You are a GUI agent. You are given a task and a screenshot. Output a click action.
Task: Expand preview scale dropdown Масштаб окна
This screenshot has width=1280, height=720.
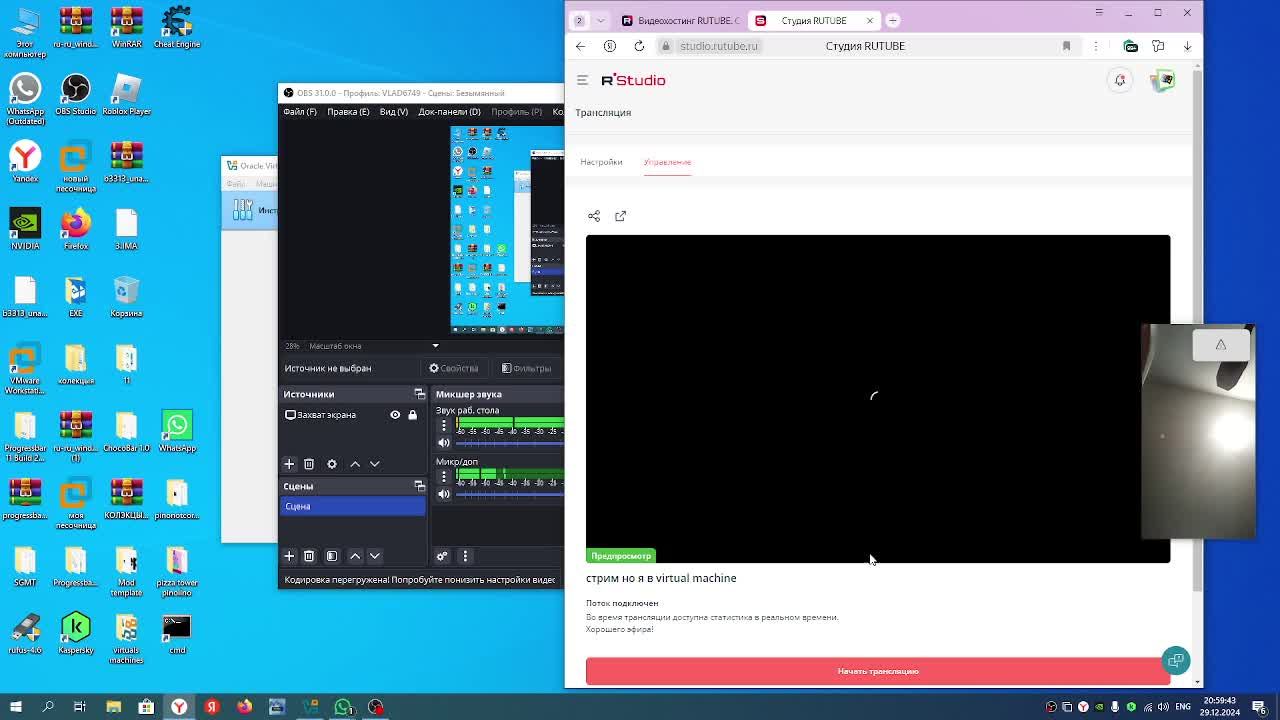click(x=435, y=346)
